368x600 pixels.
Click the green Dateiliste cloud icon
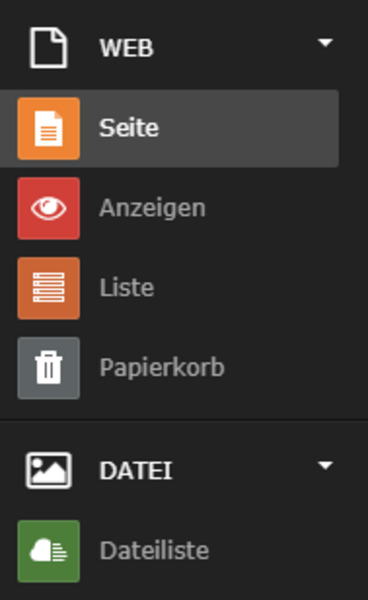49,551
